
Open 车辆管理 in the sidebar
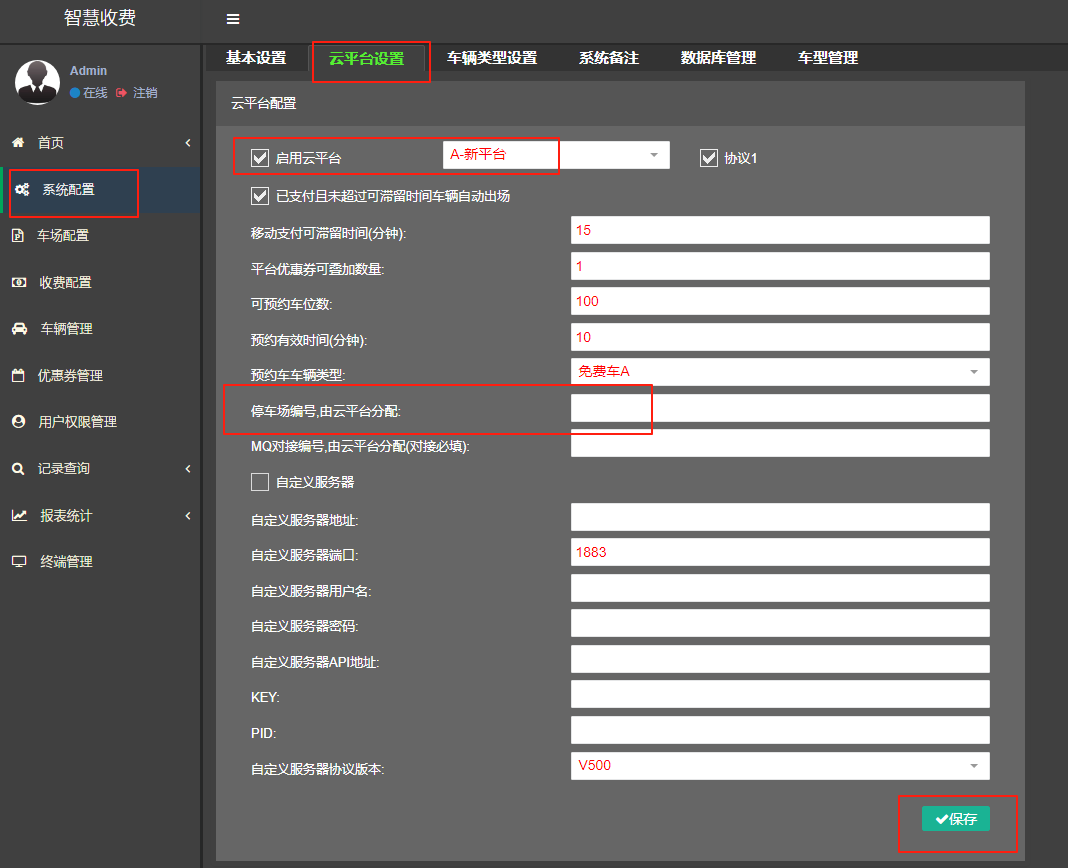pos(66,328)
